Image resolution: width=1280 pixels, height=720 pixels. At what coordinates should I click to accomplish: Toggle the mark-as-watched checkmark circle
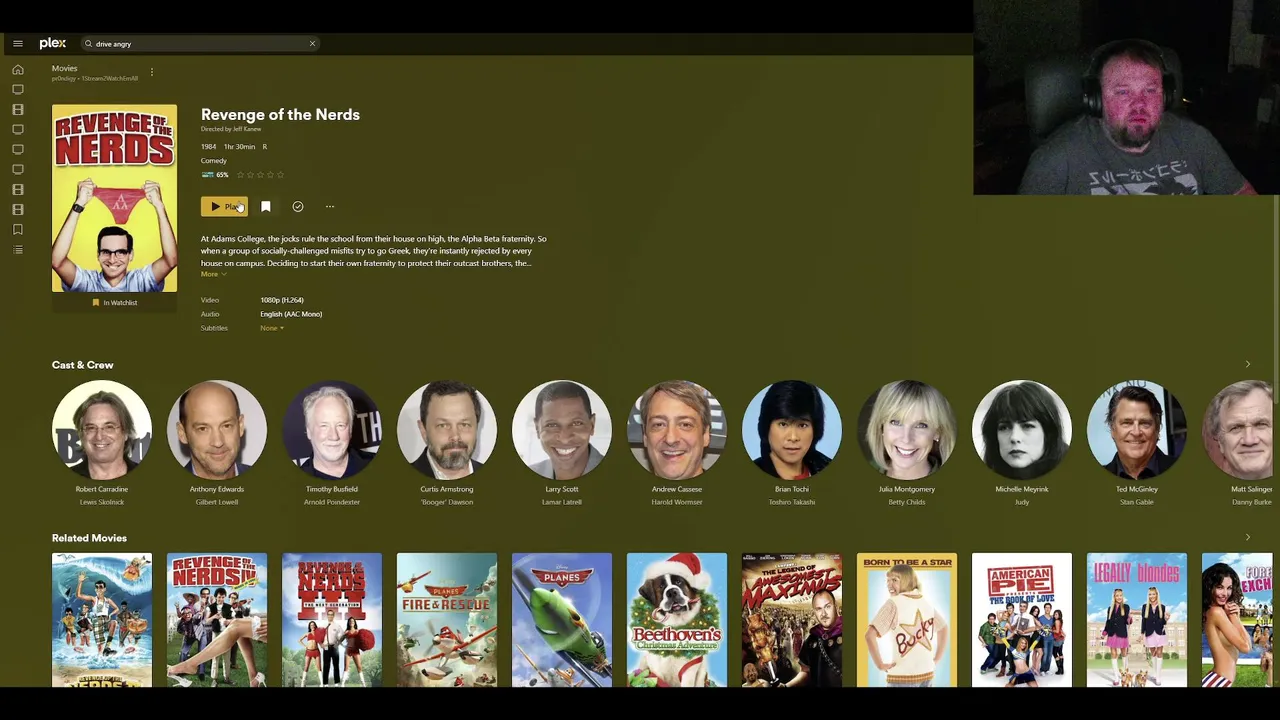(x=298, y=207)
